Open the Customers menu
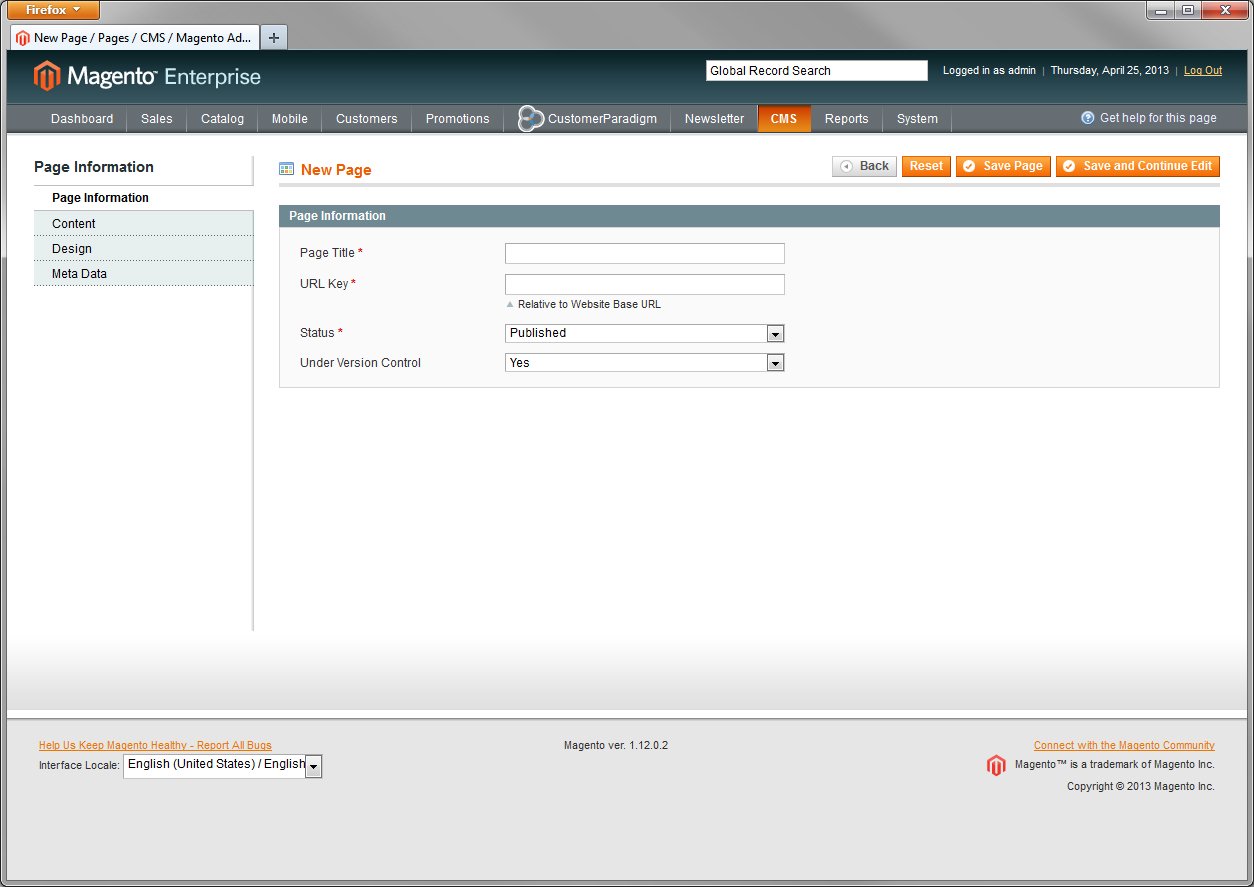Viewport: 1254px width, 887px height. [367, 119]
